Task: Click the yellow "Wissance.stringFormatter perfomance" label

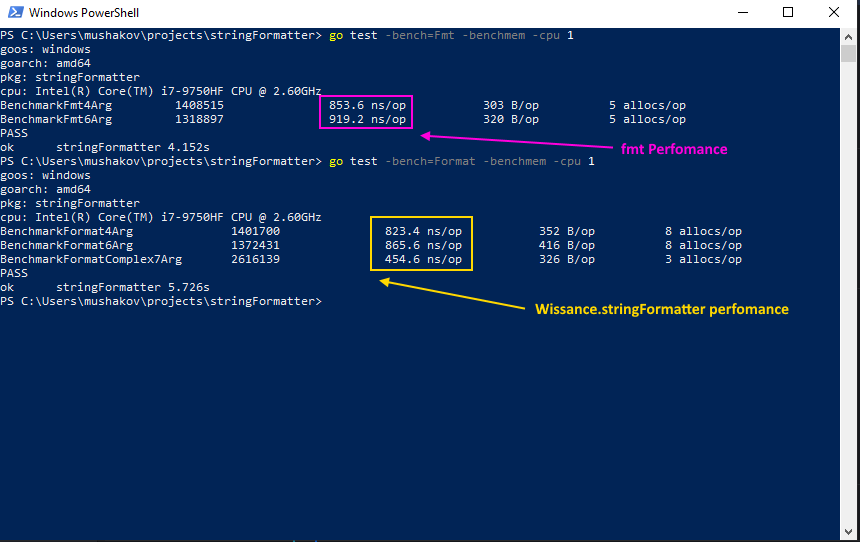Action: pos(662,309)
